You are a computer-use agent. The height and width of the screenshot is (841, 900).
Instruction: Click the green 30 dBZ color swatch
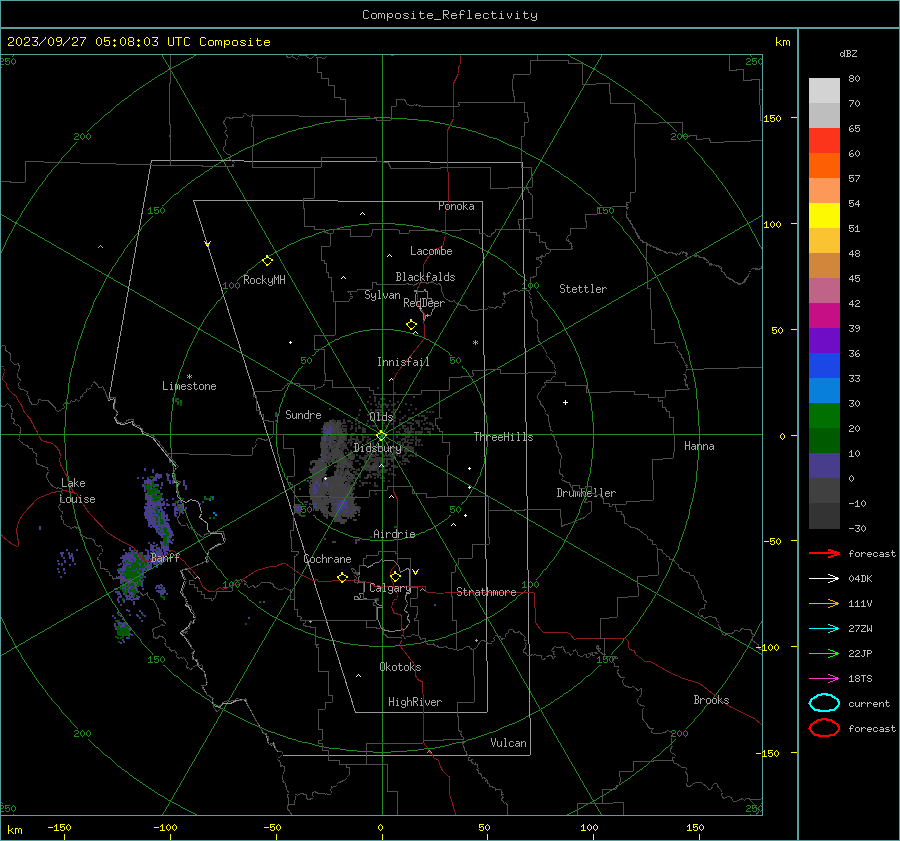824,415
